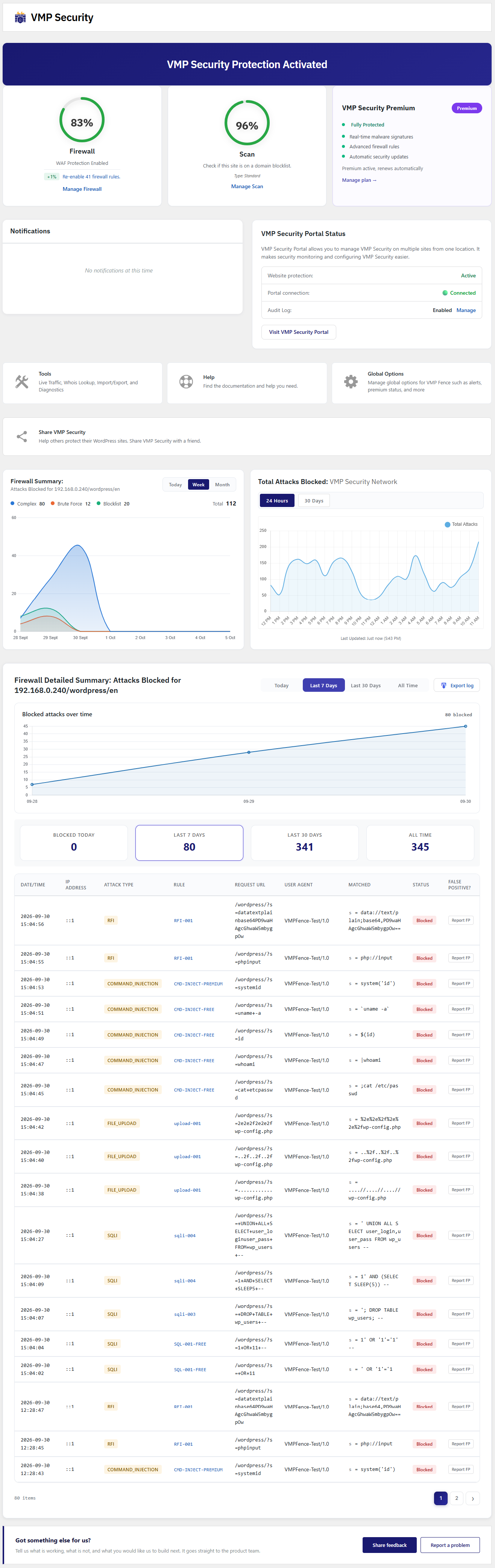The image size is (495, 1568).
Task: Switch Total Attacks Blocked to 30 Days
Action: tap(314, 500)
